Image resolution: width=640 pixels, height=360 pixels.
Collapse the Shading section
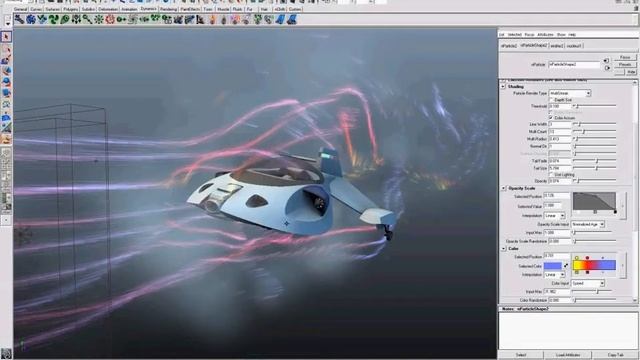(503, 87)
